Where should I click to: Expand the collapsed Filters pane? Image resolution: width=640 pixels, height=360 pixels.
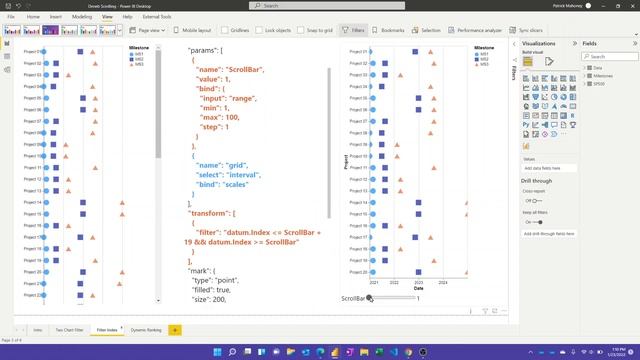(x=514, y=44)
